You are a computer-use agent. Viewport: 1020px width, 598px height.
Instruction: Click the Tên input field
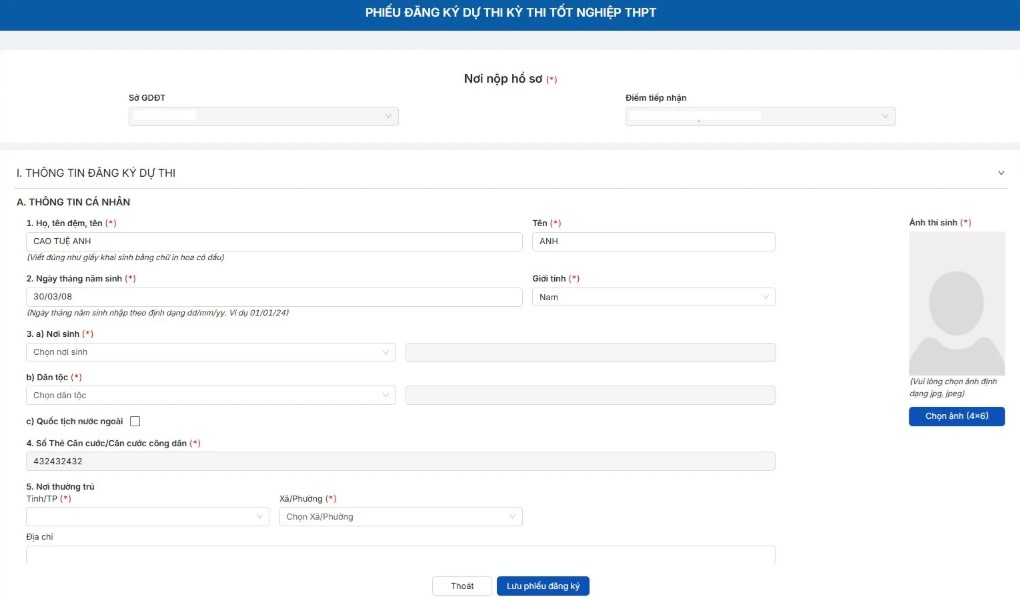coord(653,242)
